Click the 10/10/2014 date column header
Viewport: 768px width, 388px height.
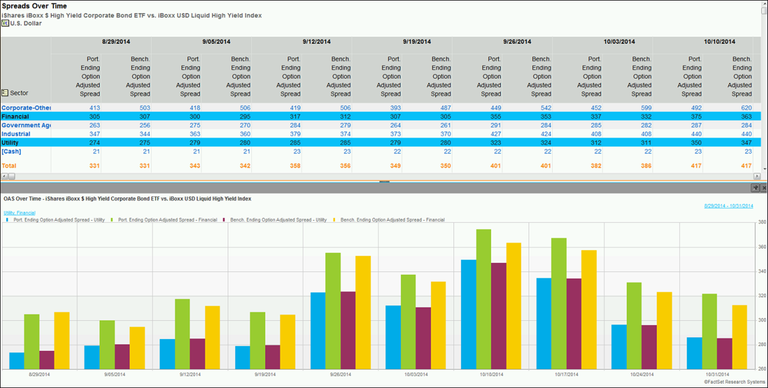(720, 42)
